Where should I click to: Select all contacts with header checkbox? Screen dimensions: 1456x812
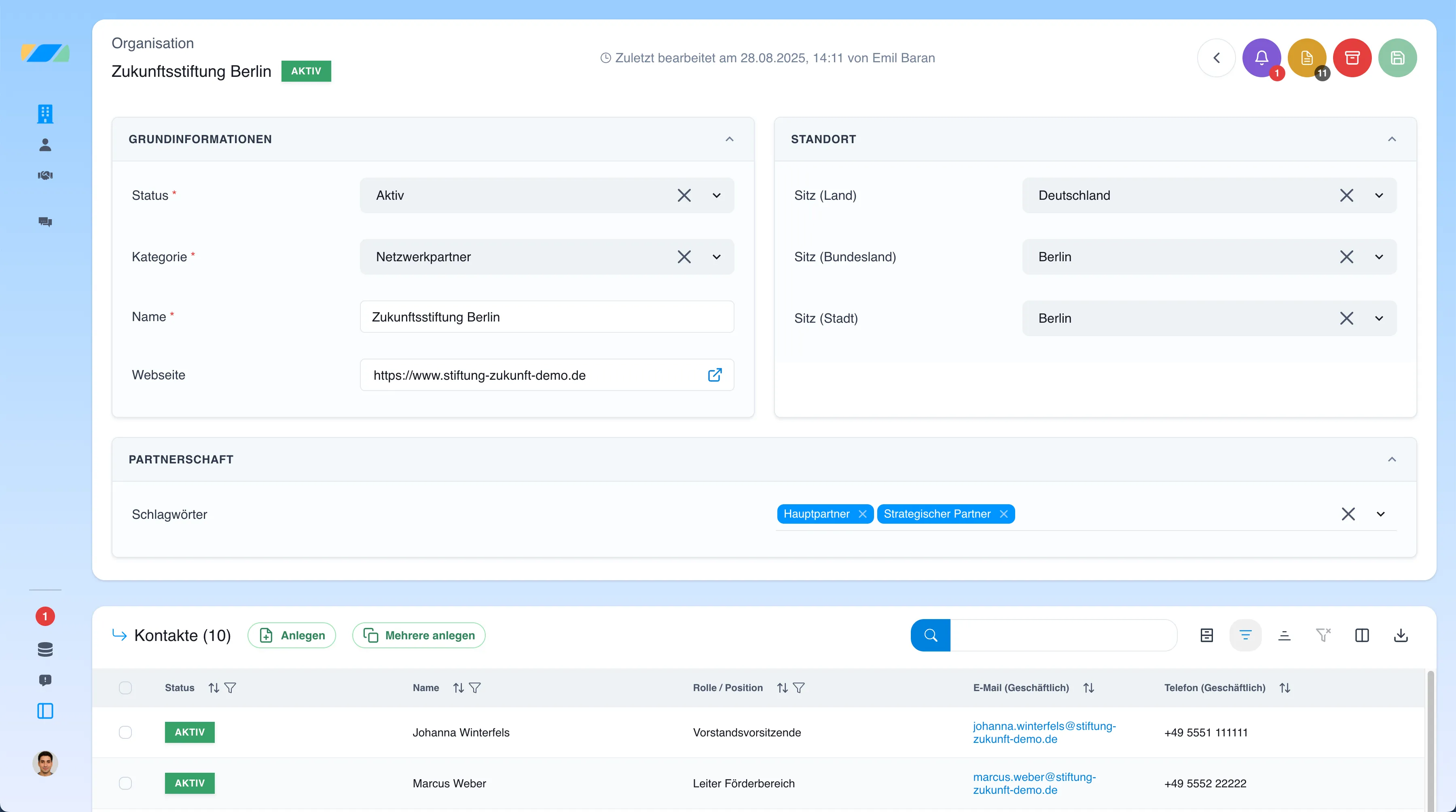click(x=125, y=688)
